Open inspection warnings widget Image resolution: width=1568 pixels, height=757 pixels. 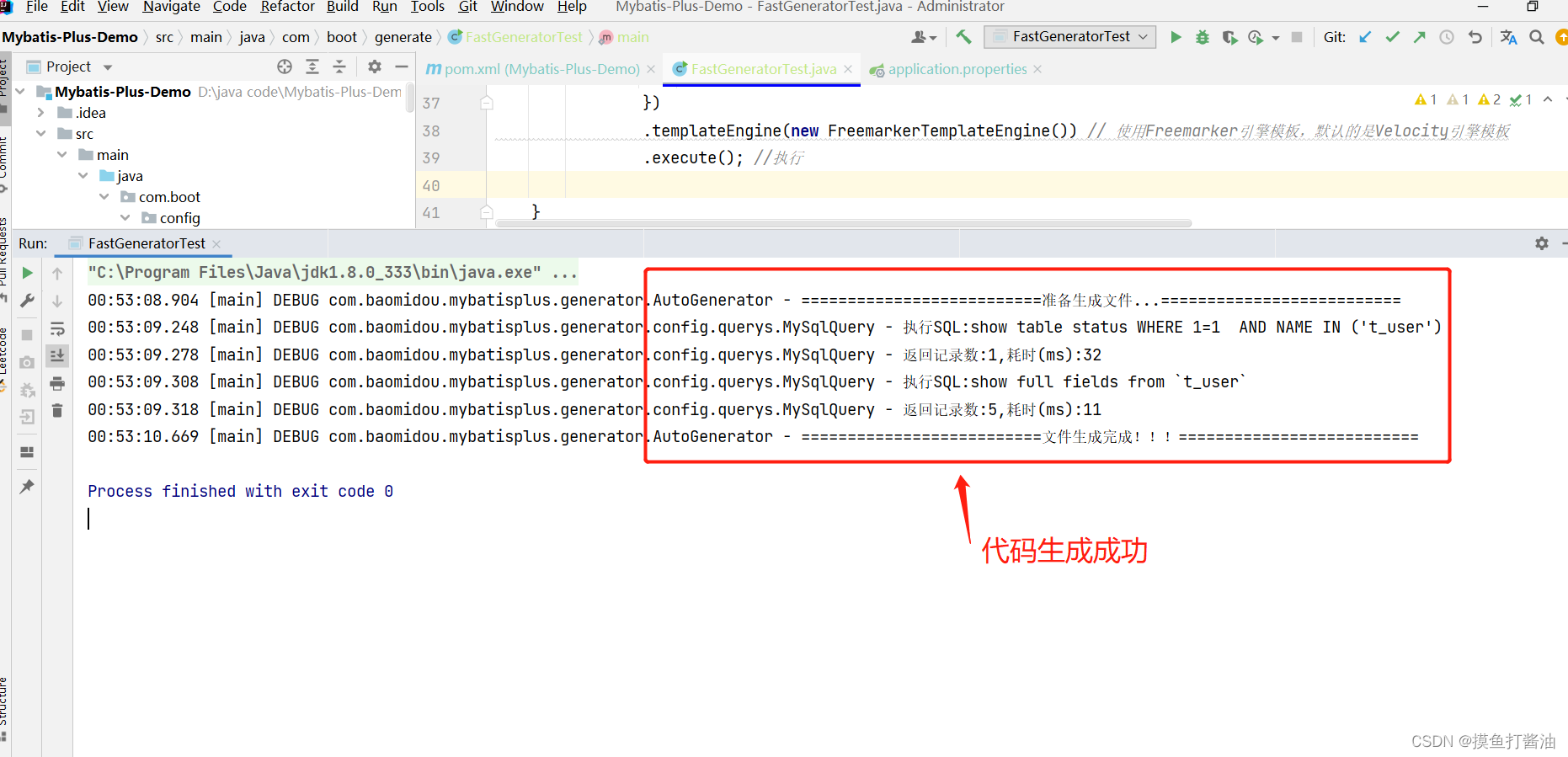point(1474,99)
